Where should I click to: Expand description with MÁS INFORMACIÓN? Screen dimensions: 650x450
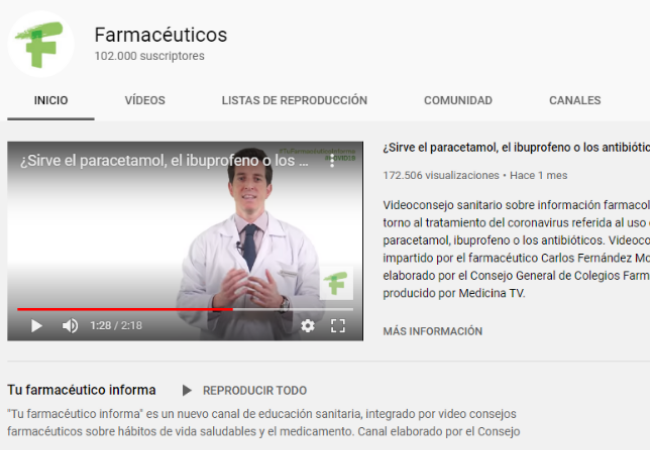tap(433, 331)
